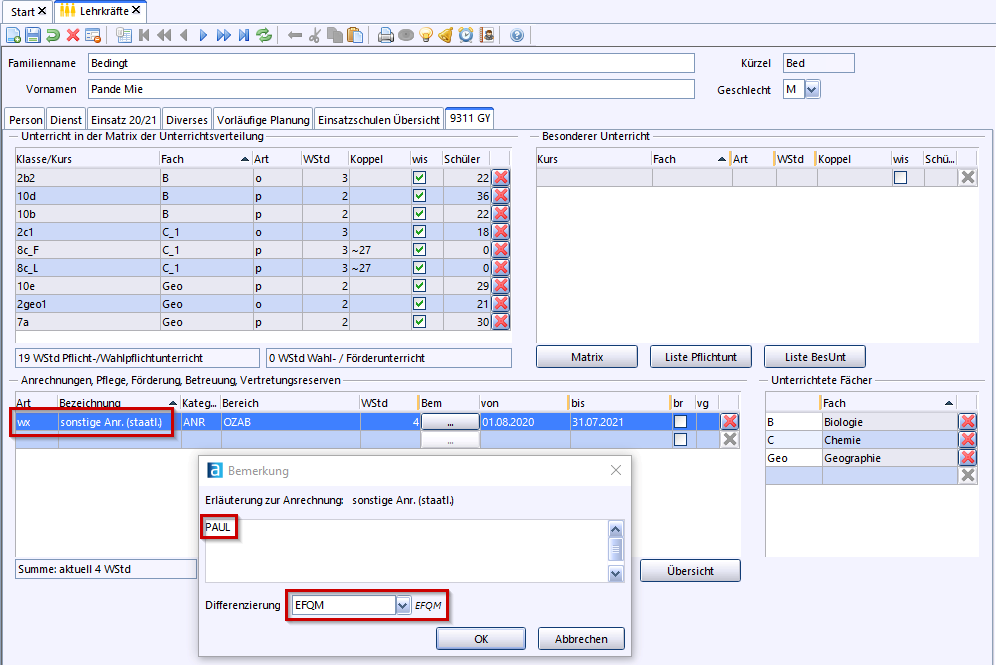
Task: Click the Liste Pflichtunt button
Action: click(x=701, y=357)
